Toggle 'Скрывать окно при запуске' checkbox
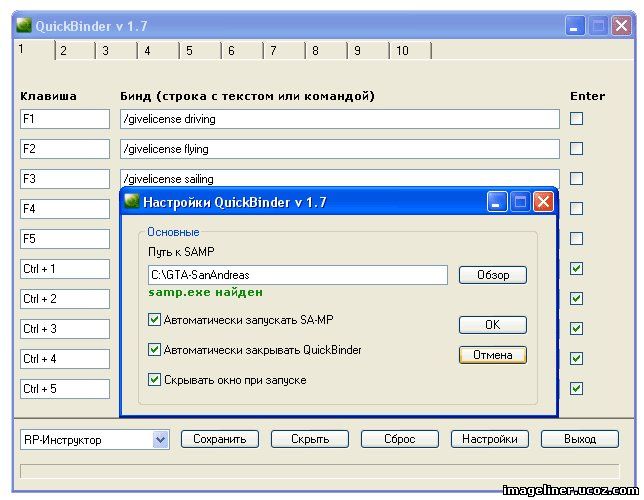The width and height of the screenshot is (644, 500). pyautogui.click(x=154, y=380)
